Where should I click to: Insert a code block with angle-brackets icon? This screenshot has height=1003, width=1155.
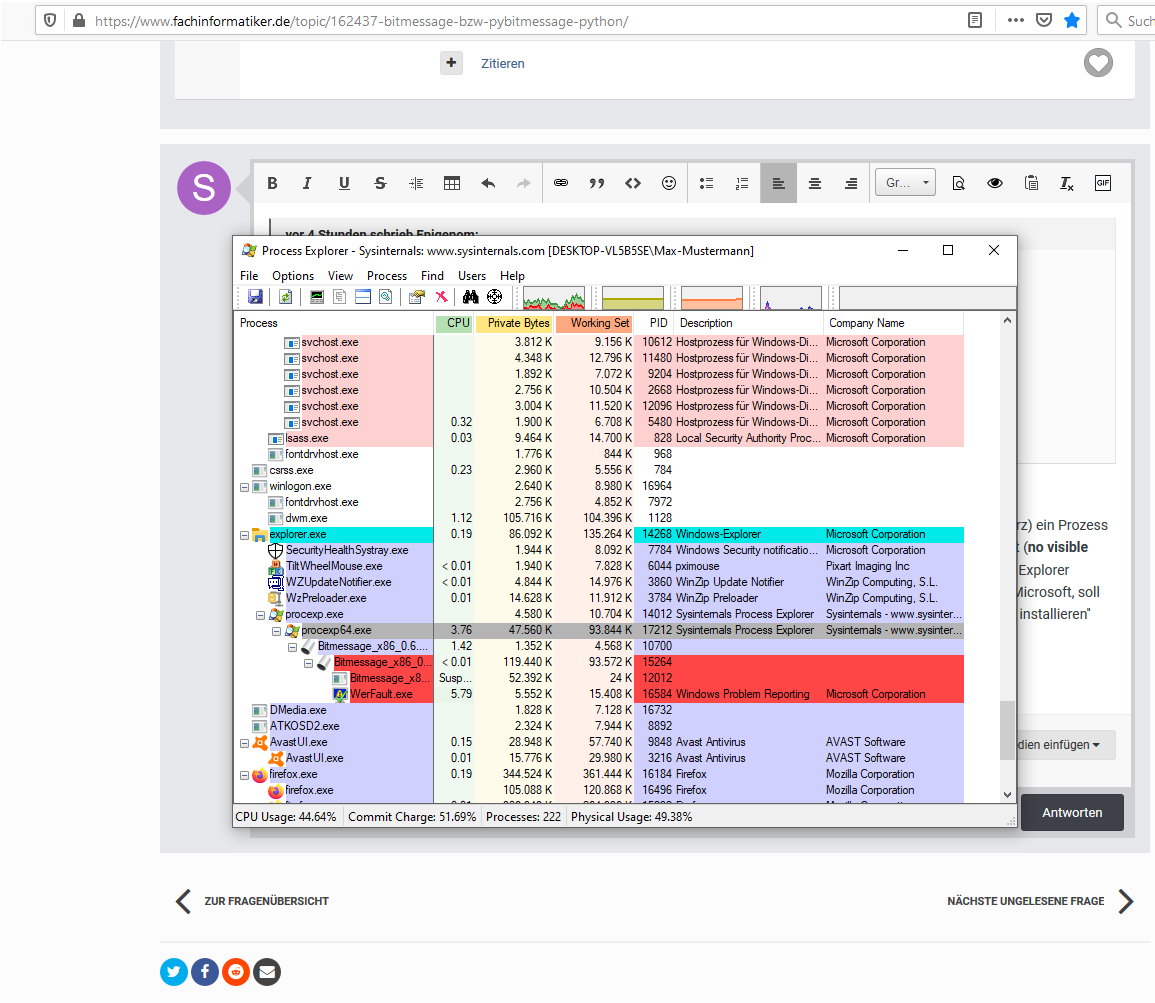coord(633,183)
